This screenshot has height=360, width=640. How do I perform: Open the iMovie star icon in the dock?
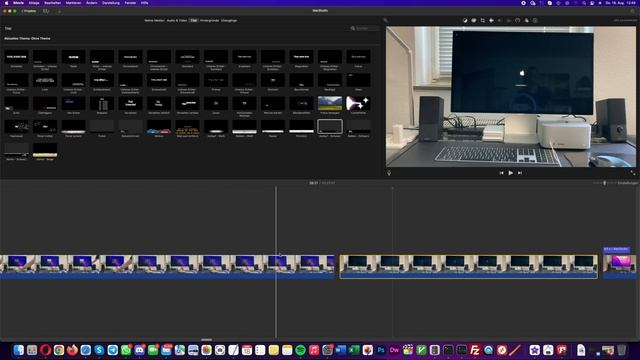(535, 350)
